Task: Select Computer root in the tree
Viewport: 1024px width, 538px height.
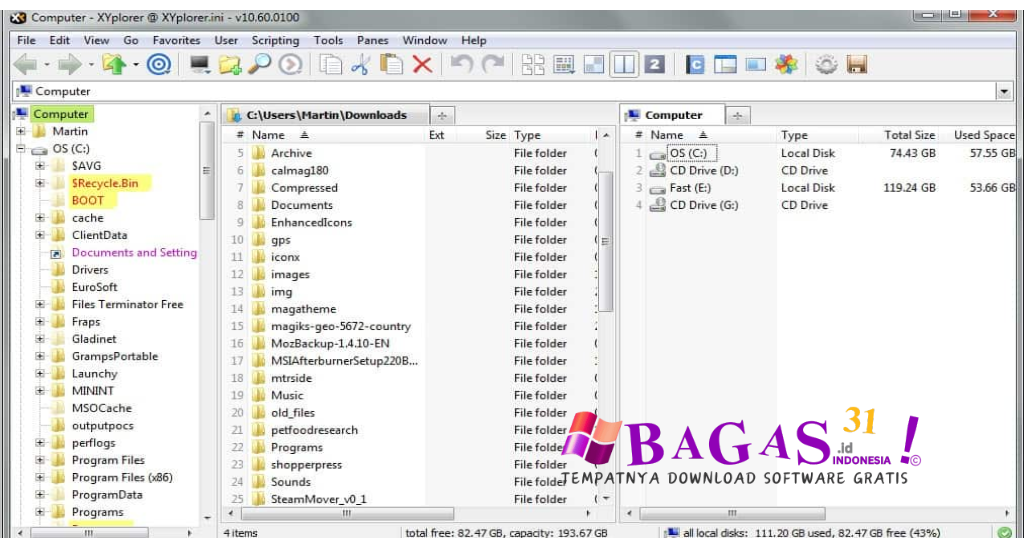Action: [x=61, y=114]
